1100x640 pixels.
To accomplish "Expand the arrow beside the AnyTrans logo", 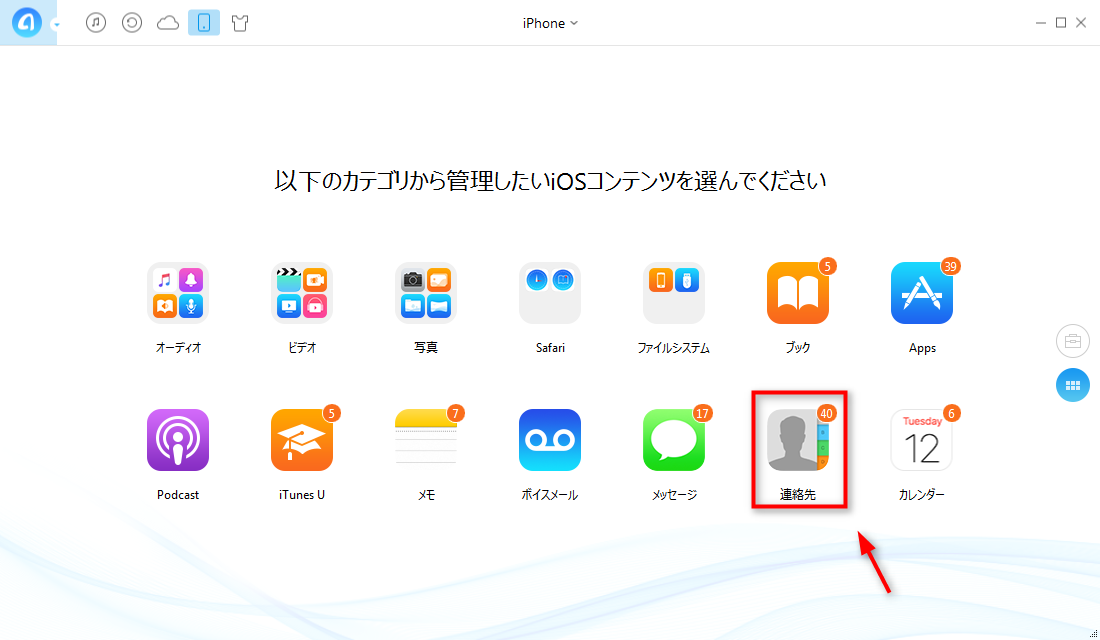I will pos(57,25).
